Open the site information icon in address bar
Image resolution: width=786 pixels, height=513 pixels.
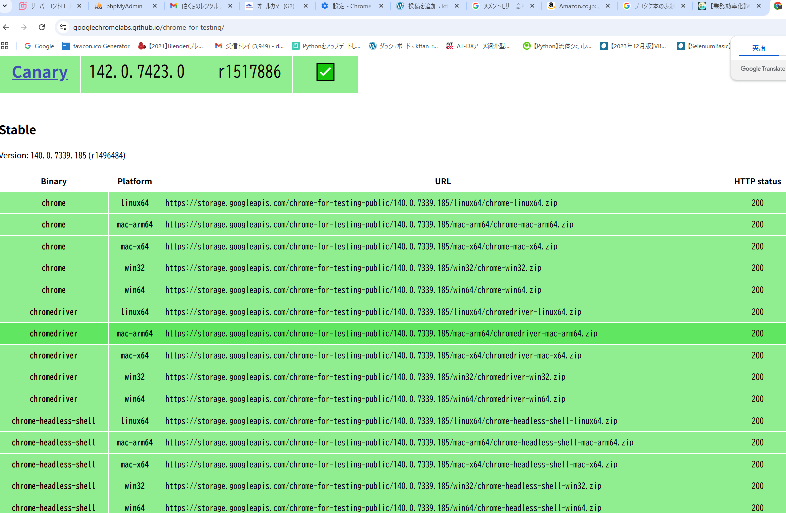[x=63, y=27]
